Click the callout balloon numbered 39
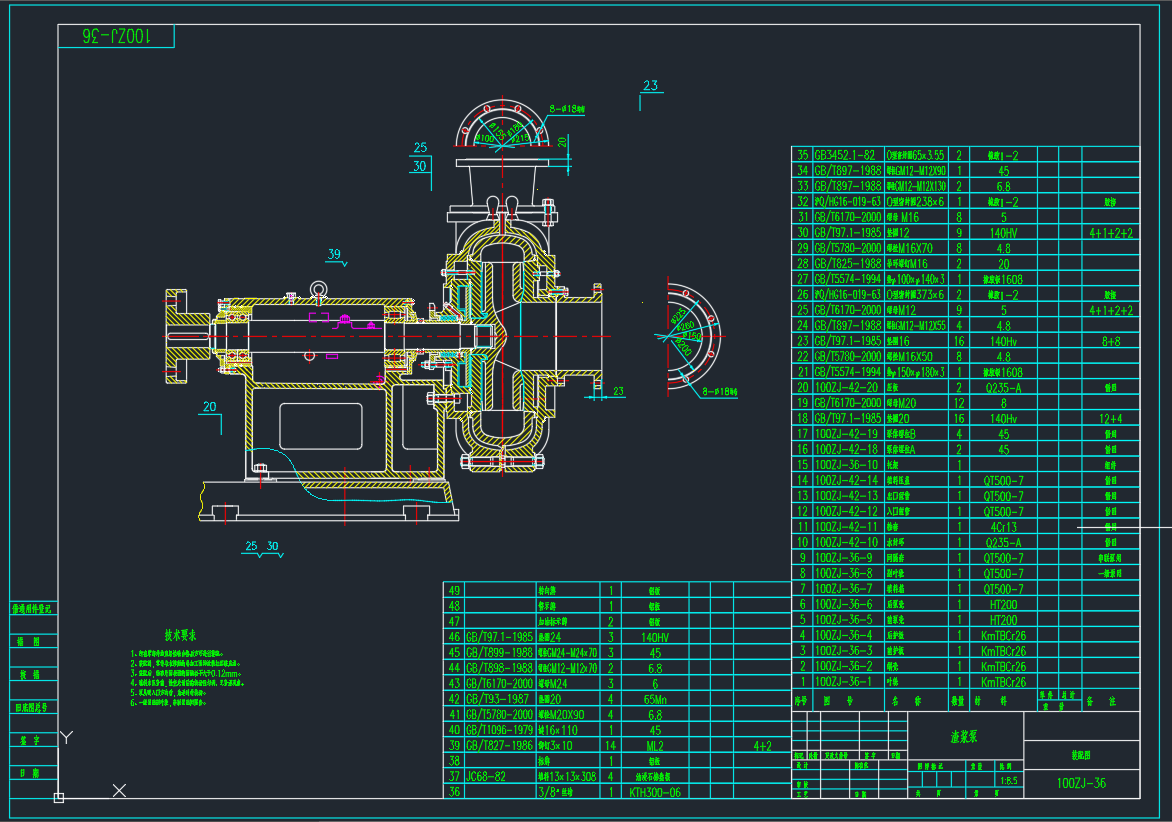This screenshot has width=1172, height=822. point(334,254)
